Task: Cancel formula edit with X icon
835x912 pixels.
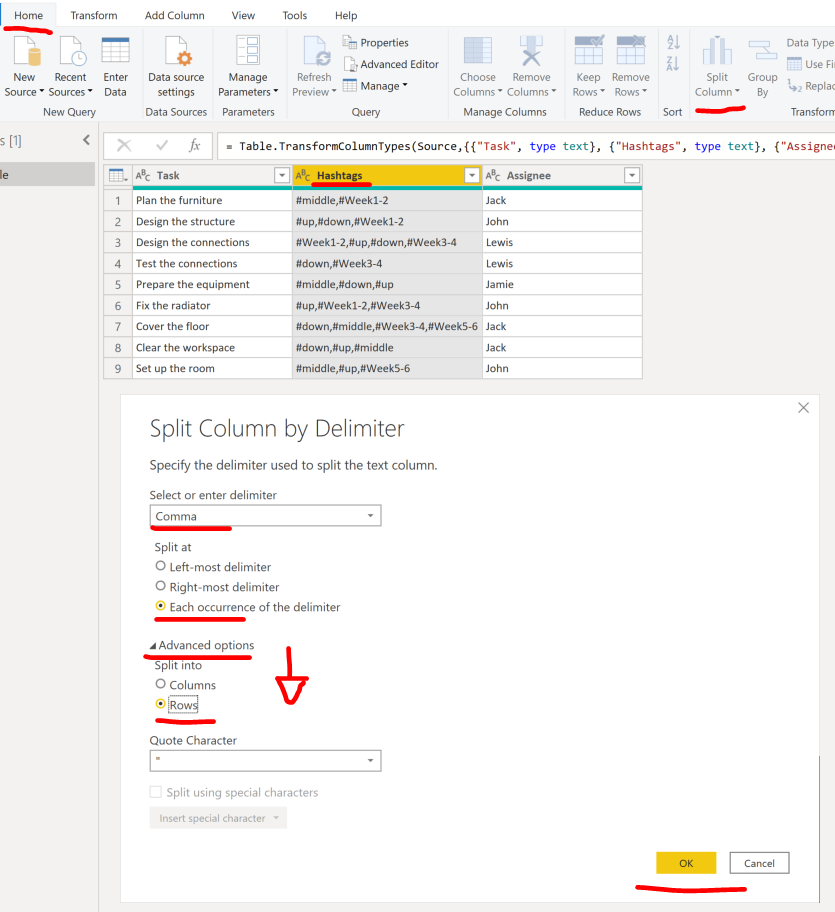Action: 124,145
